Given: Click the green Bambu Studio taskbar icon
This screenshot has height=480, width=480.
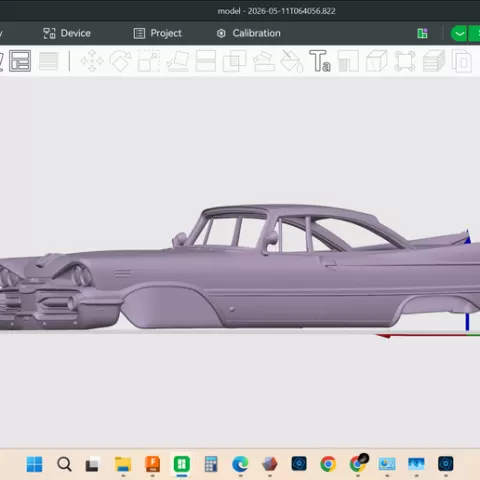Looking at the screenshot, I should 182,464.
